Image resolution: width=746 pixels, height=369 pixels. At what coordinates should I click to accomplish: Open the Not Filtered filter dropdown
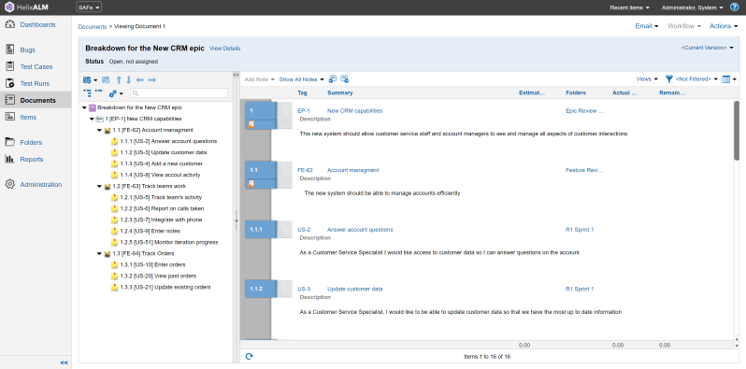pyautogui.click(x=697, y=79)
